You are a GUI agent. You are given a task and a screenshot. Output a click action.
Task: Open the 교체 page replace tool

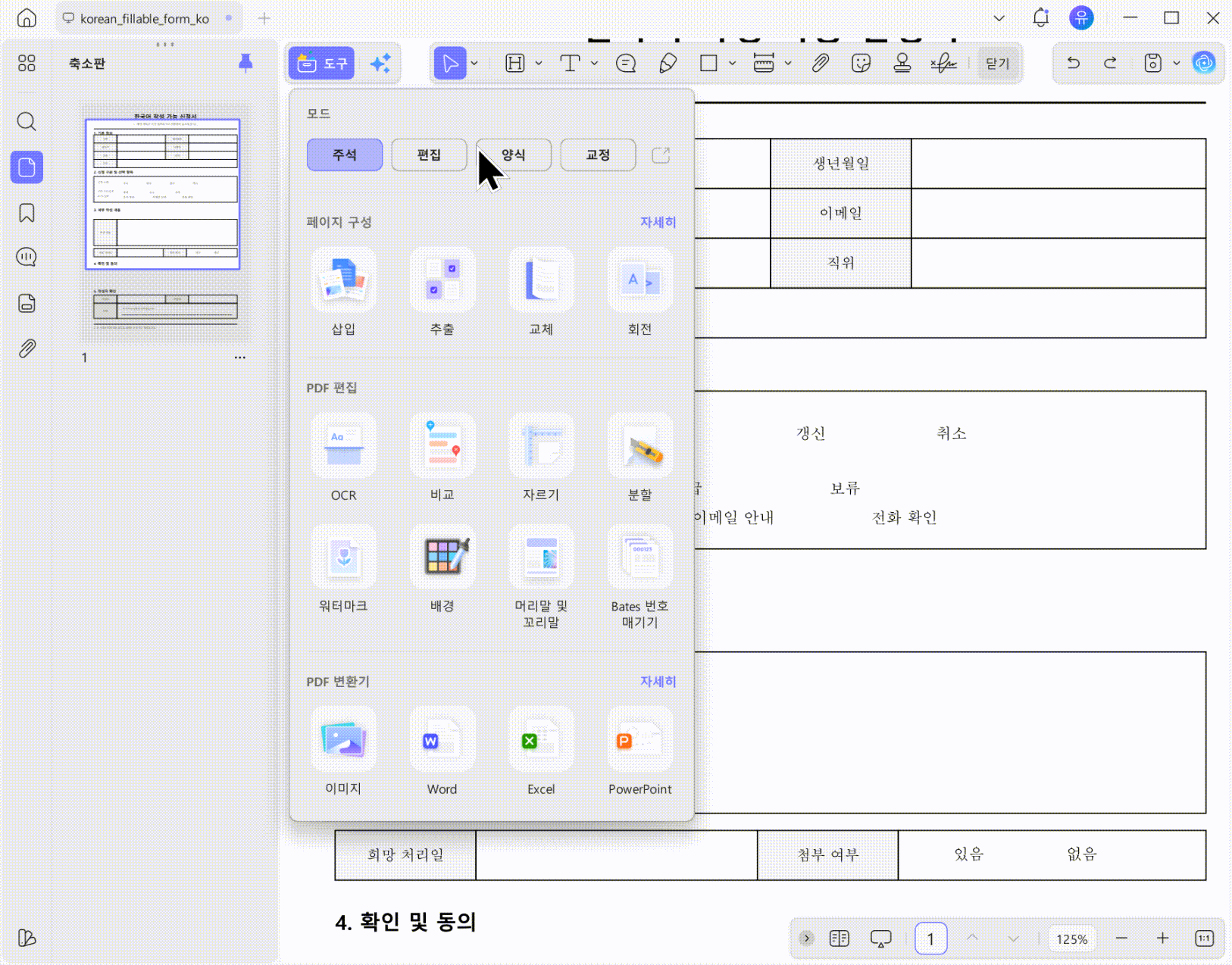pyautogui.click(x=541, y=292)
